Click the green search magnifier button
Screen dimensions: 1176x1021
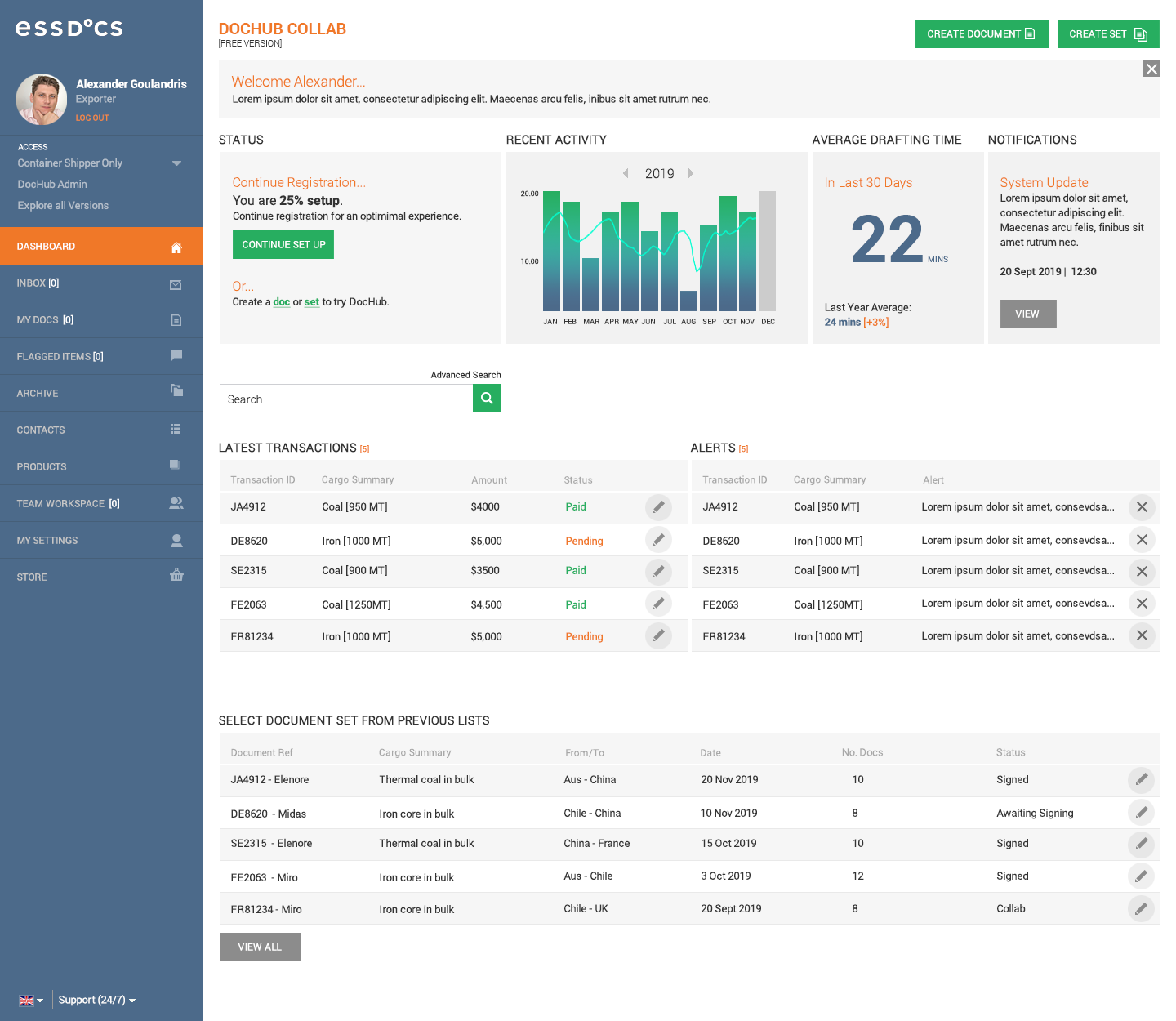tap(487, 399)
